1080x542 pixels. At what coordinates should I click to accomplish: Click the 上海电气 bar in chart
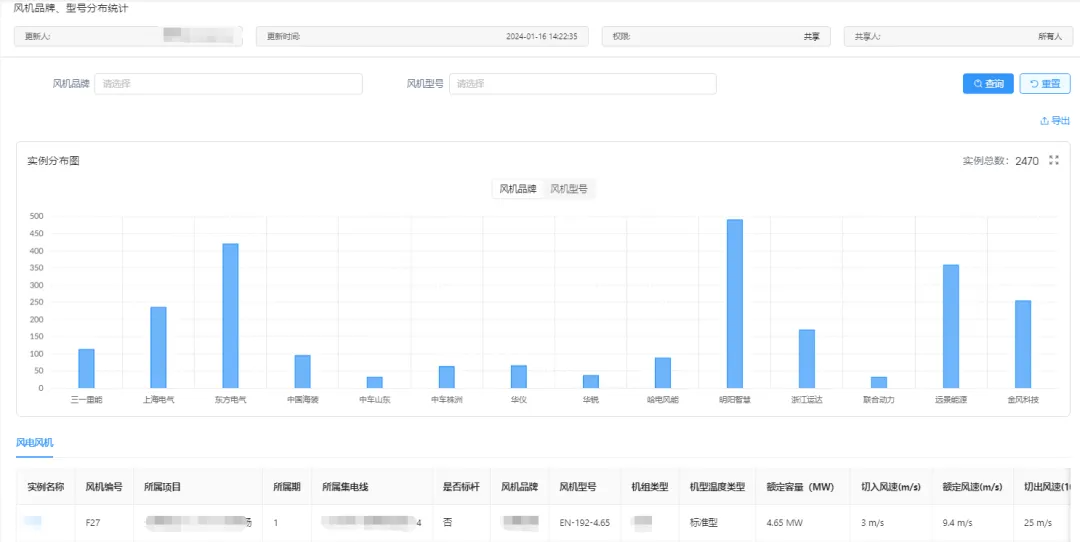(x=158, y=348)
